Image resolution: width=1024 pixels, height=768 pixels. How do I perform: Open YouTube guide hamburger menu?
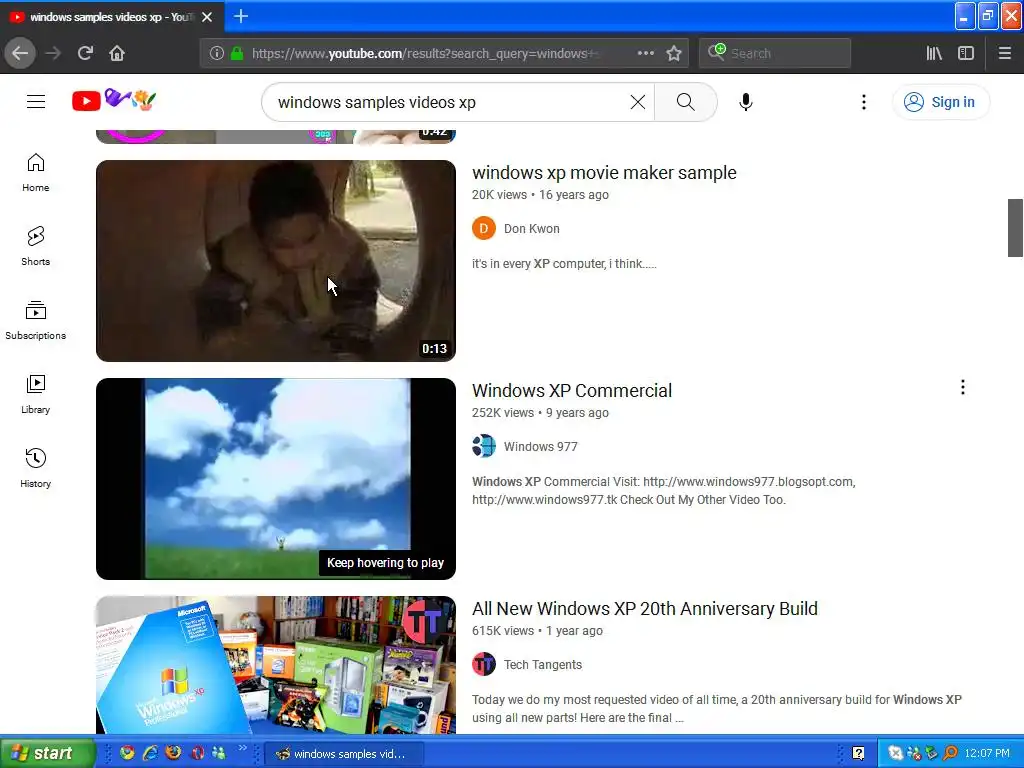pyautogui.click(x=36, y=102)
